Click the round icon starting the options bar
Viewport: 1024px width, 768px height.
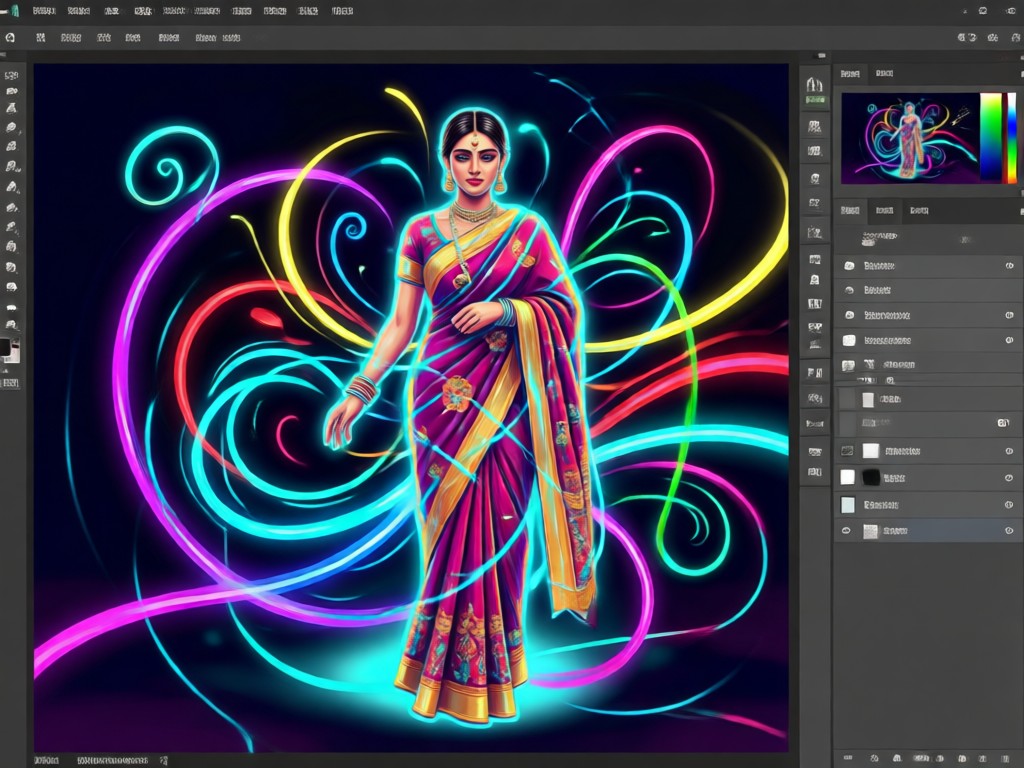tap(10, 38)
